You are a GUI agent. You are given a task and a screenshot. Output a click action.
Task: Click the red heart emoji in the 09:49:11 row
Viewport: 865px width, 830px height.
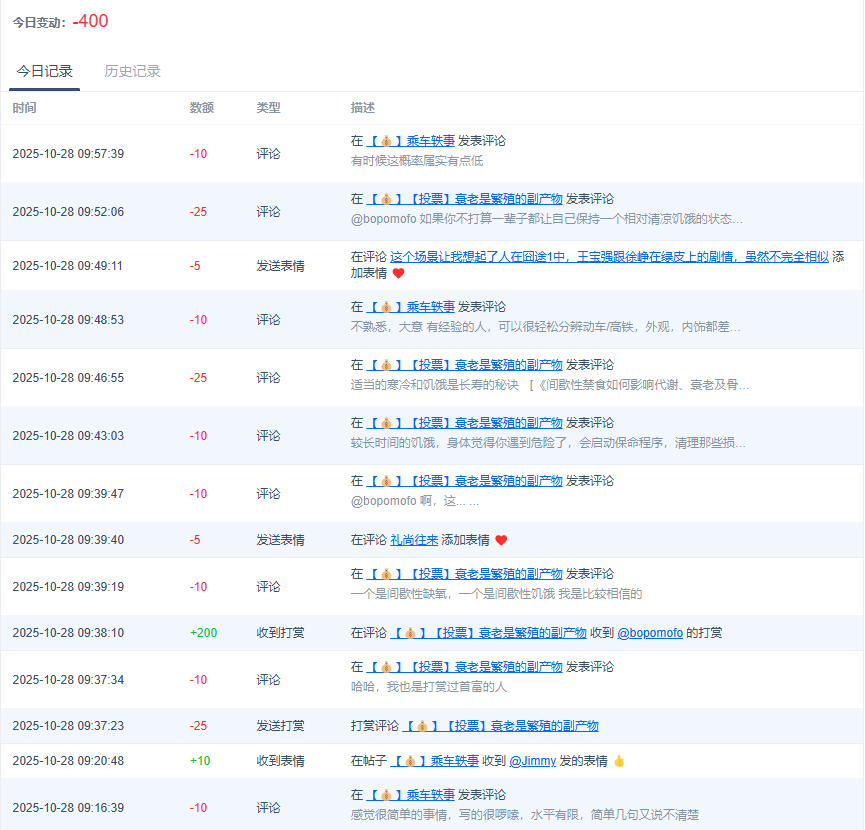(398, 273)
